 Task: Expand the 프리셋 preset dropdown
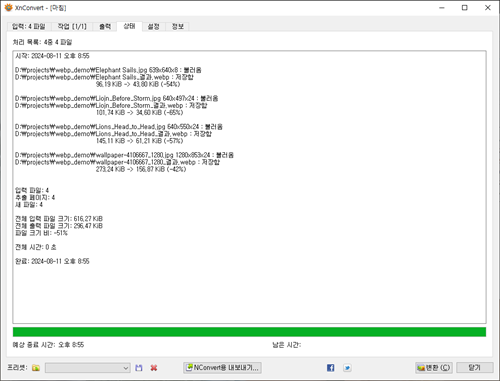[x=88, y=368]
